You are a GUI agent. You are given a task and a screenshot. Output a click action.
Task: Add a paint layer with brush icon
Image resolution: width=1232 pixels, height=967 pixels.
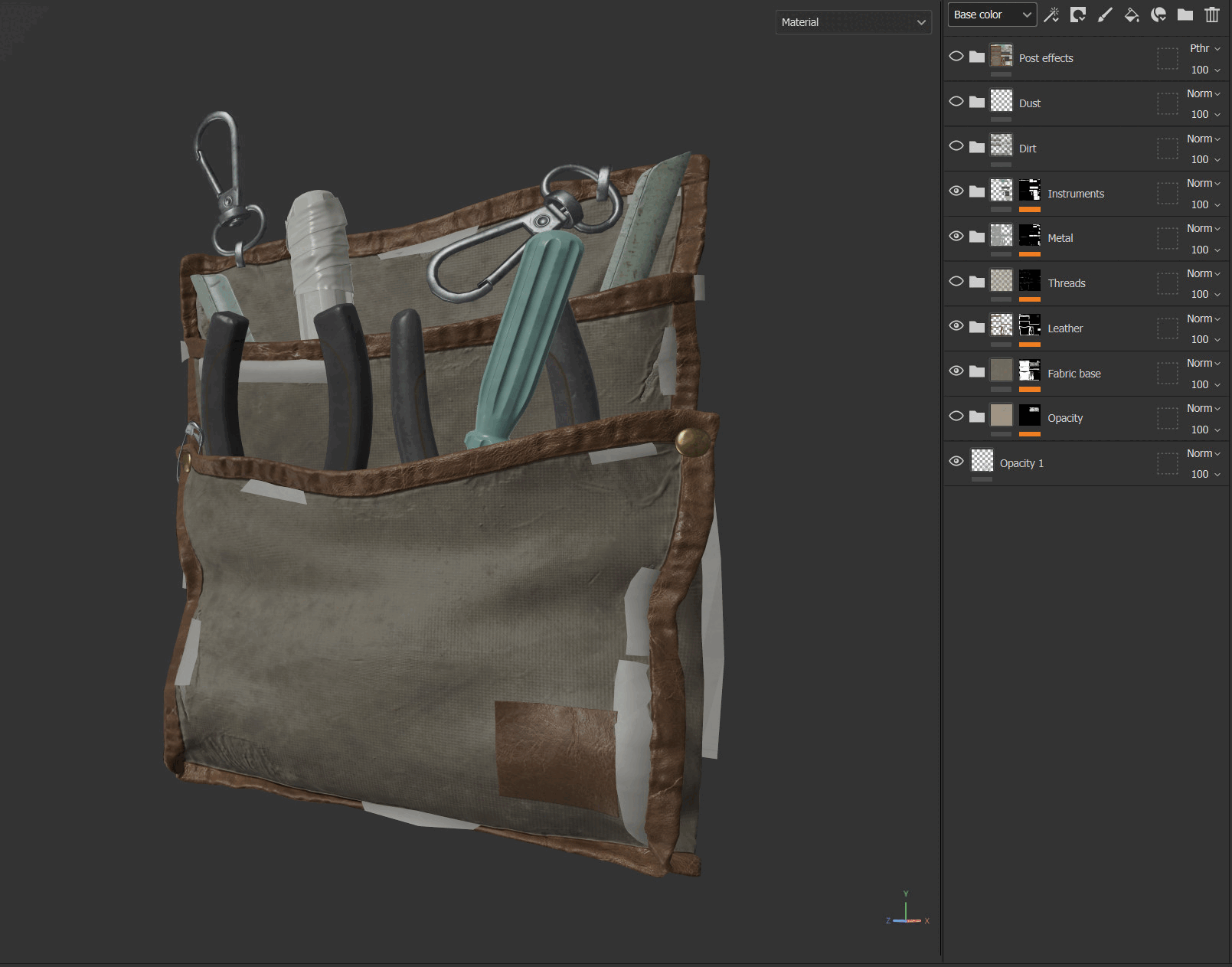tap(1105, 15)
